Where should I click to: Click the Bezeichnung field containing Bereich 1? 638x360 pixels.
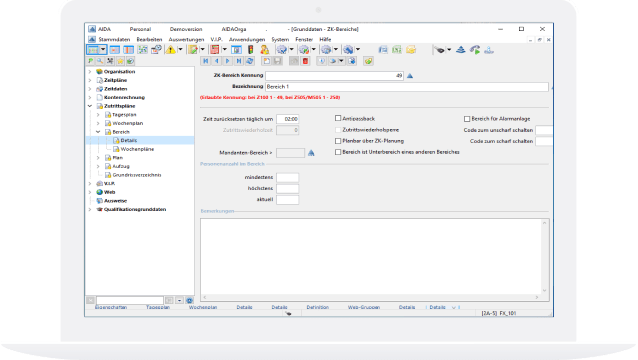pos(407,87)
